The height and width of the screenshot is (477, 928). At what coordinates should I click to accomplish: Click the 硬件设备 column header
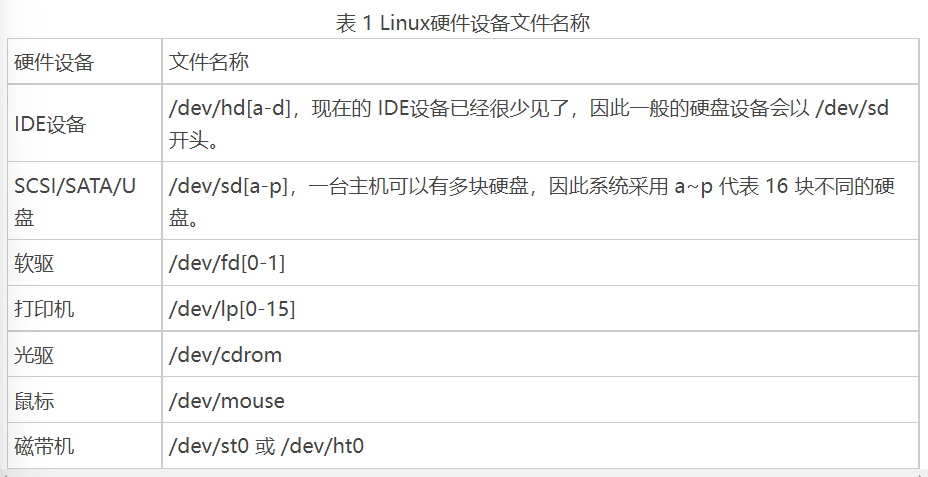coord(85,62)
